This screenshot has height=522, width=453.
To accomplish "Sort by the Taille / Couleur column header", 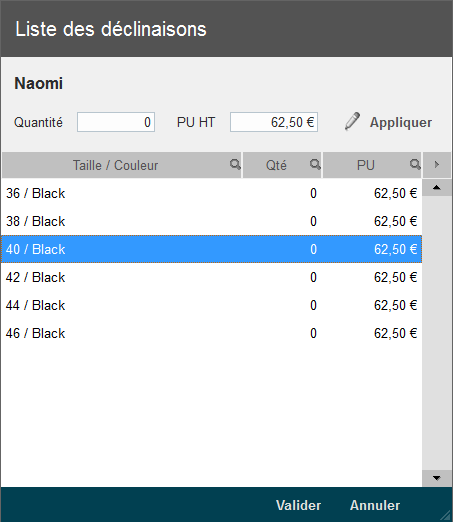I will click(x=115, y=165).
